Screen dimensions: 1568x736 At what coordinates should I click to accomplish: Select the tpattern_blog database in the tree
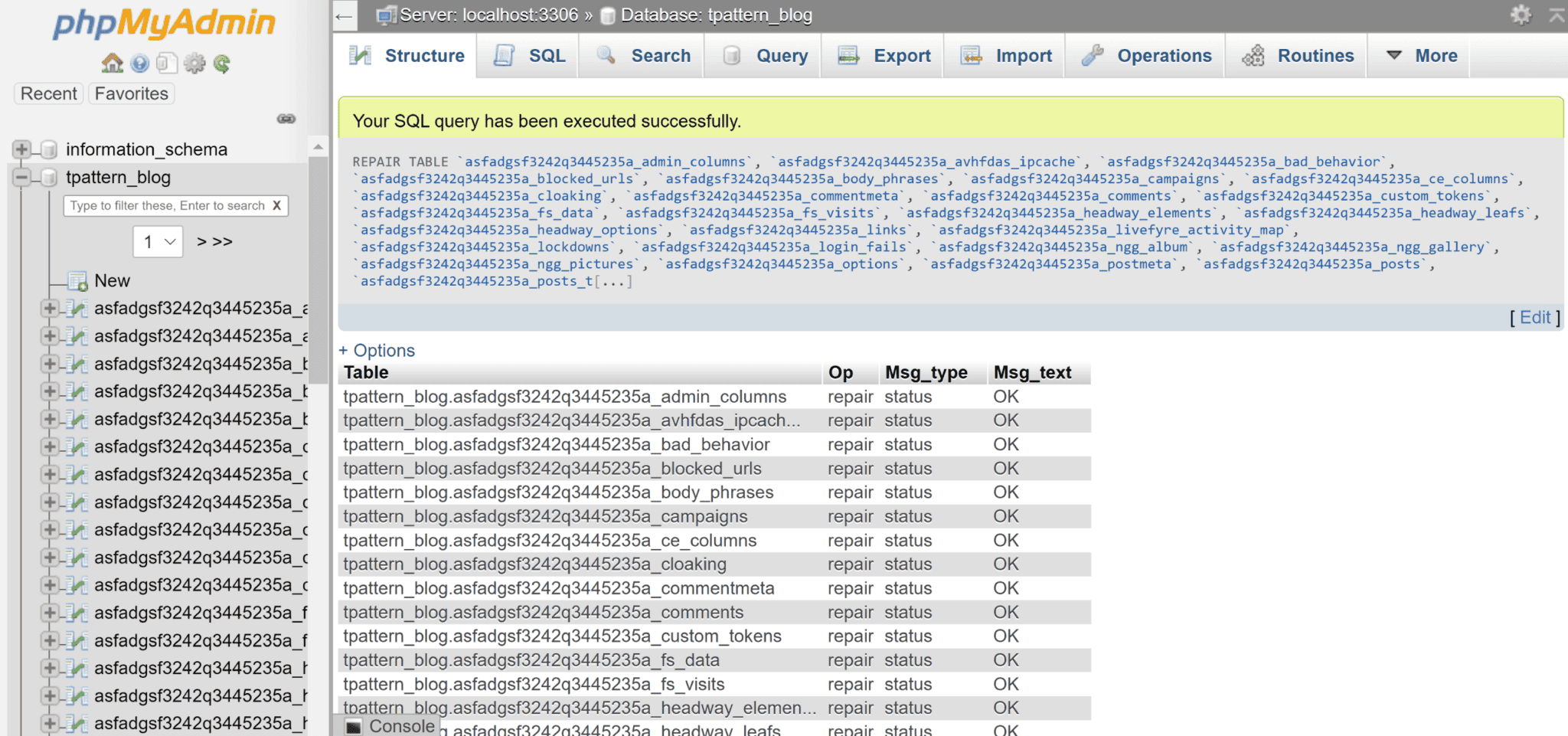(118, 178)
